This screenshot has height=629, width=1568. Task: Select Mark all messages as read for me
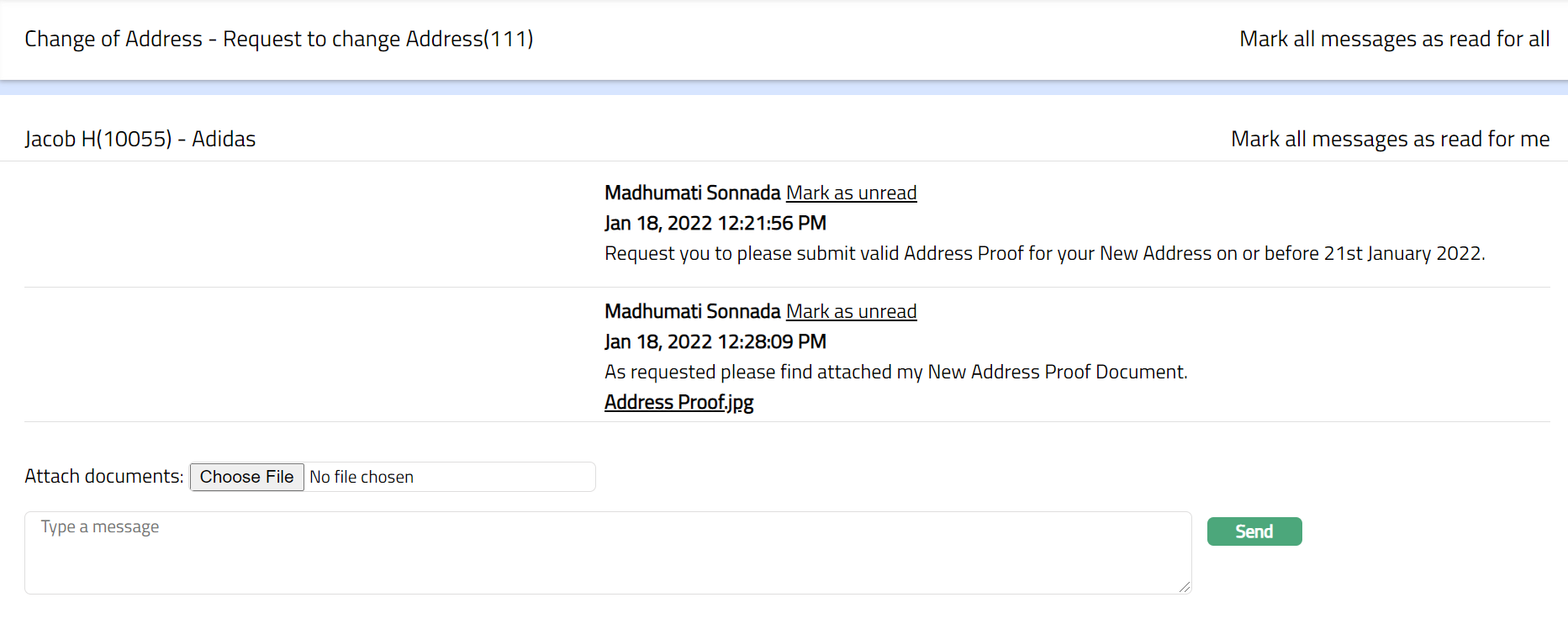(x=1390, y=140)
